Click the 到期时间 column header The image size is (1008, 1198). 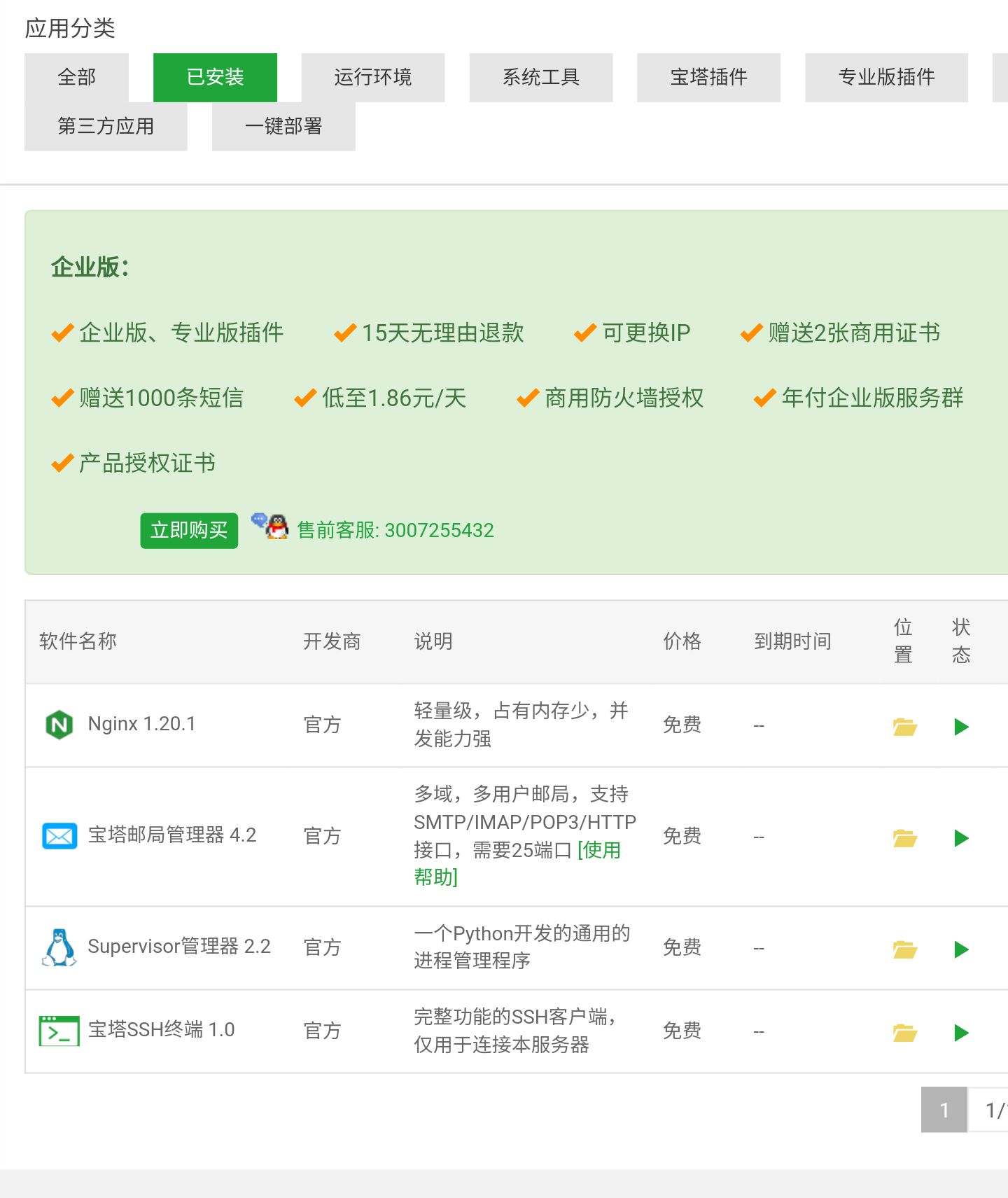coord(792,641)
